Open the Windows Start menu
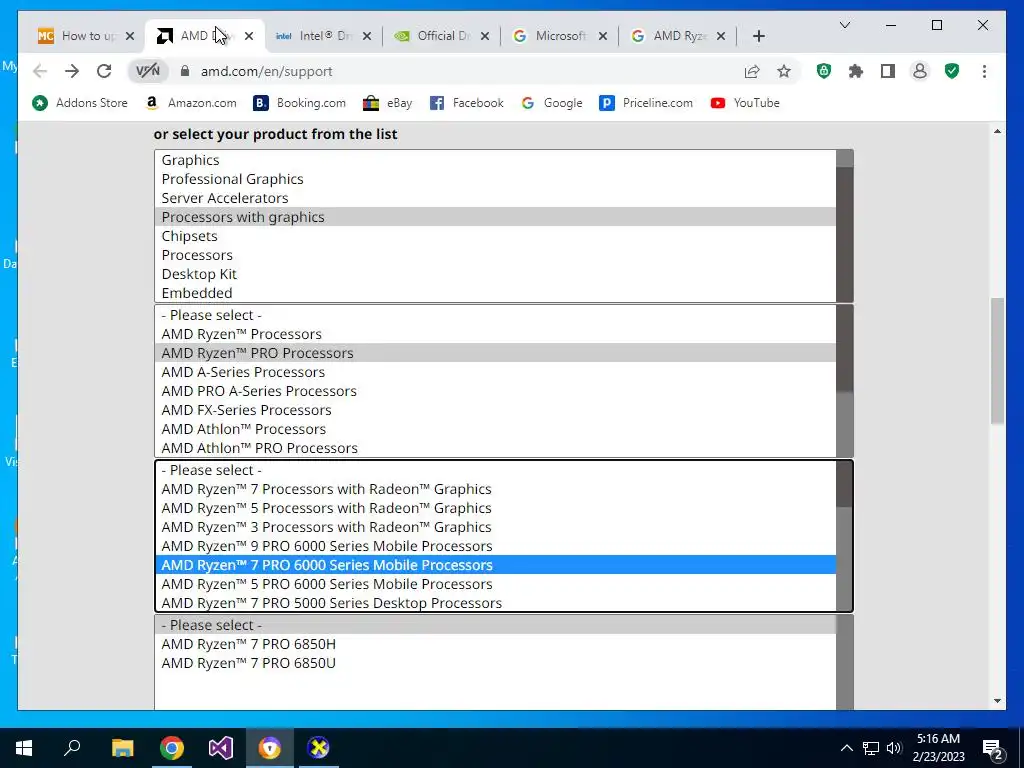 (x=24, y=748)
